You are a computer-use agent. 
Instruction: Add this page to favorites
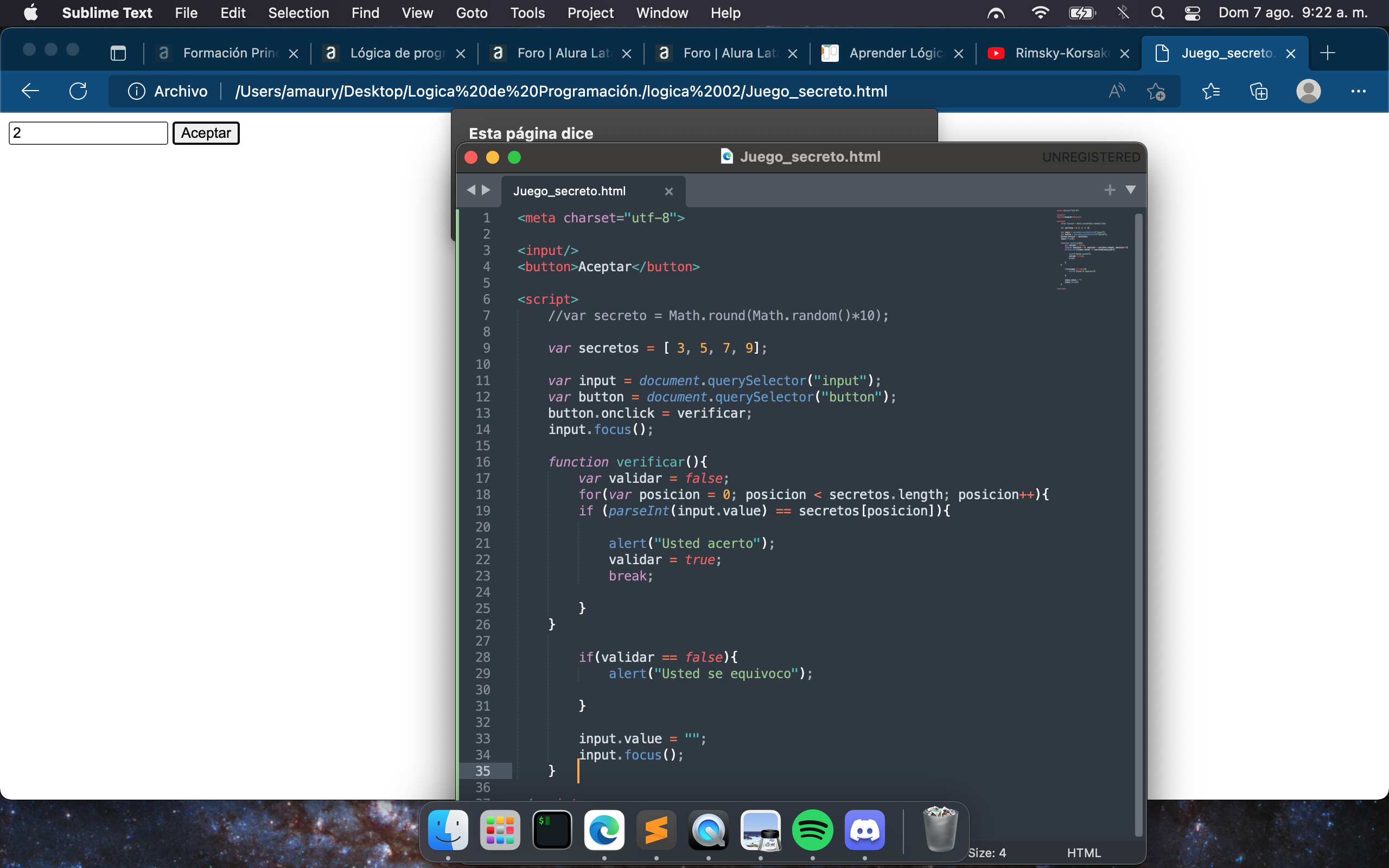[1155, 91]
